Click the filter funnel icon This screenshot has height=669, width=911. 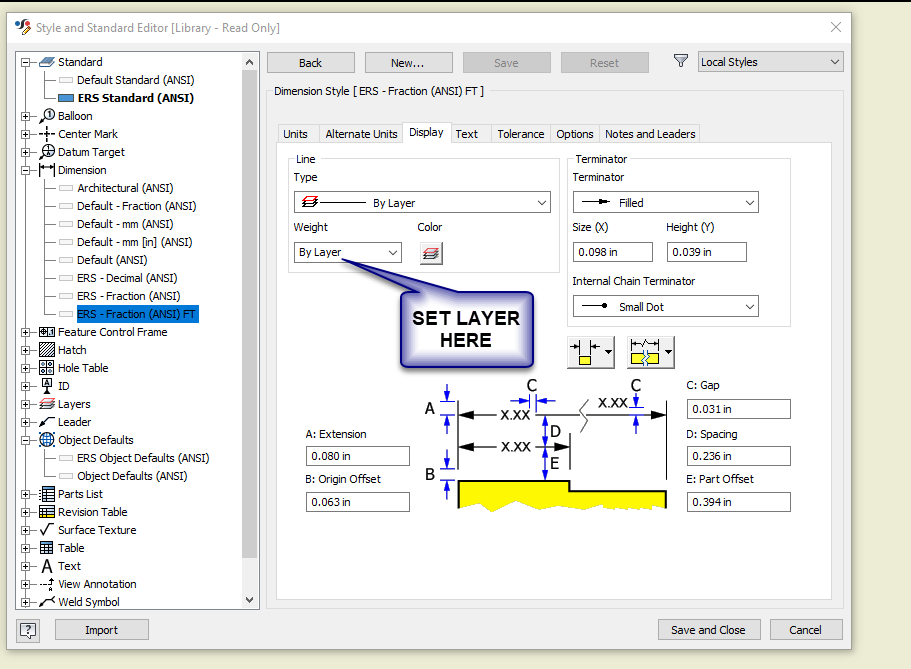(x=681, y=60)
